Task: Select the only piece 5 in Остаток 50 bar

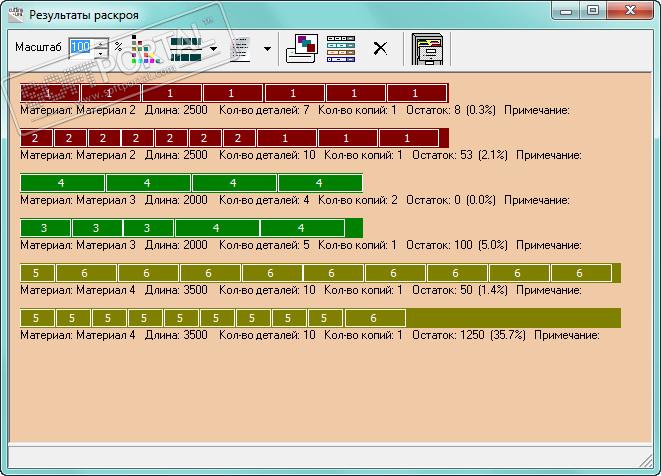Action: coord(38,273)
